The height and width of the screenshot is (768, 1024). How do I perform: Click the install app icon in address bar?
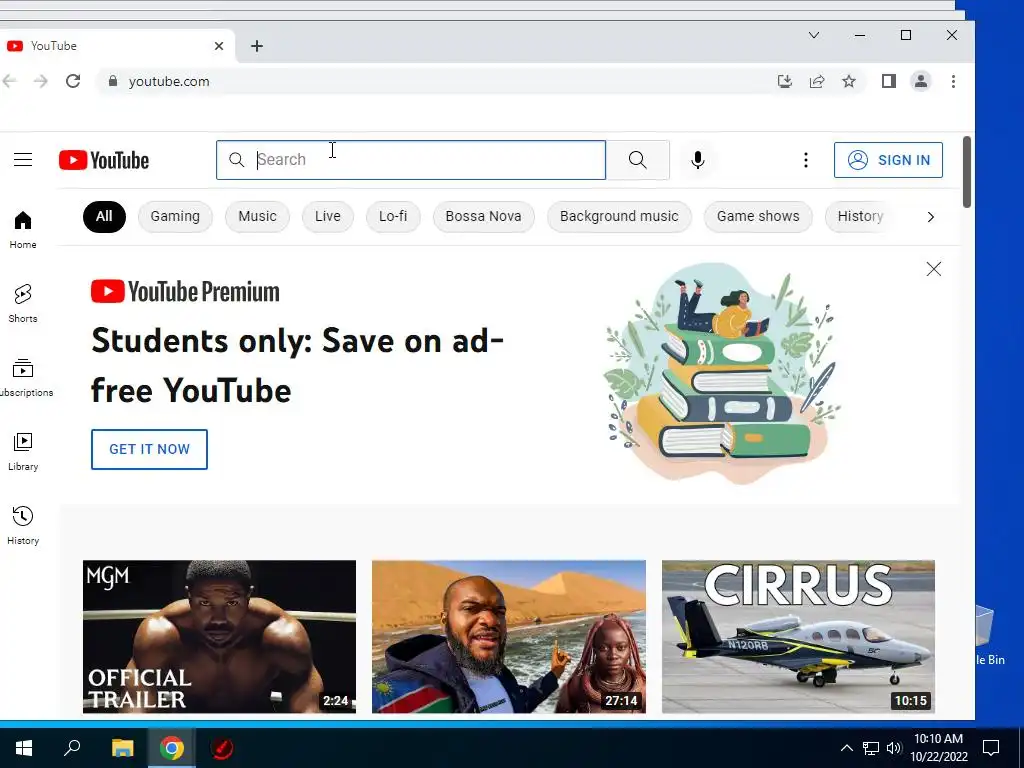785,81
